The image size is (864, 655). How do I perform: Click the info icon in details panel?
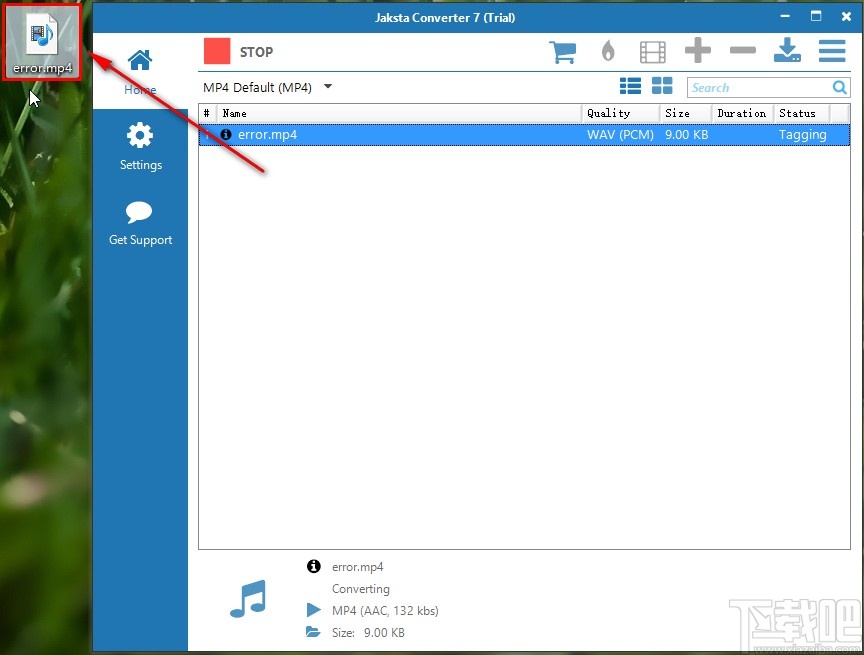click(314, 566)
